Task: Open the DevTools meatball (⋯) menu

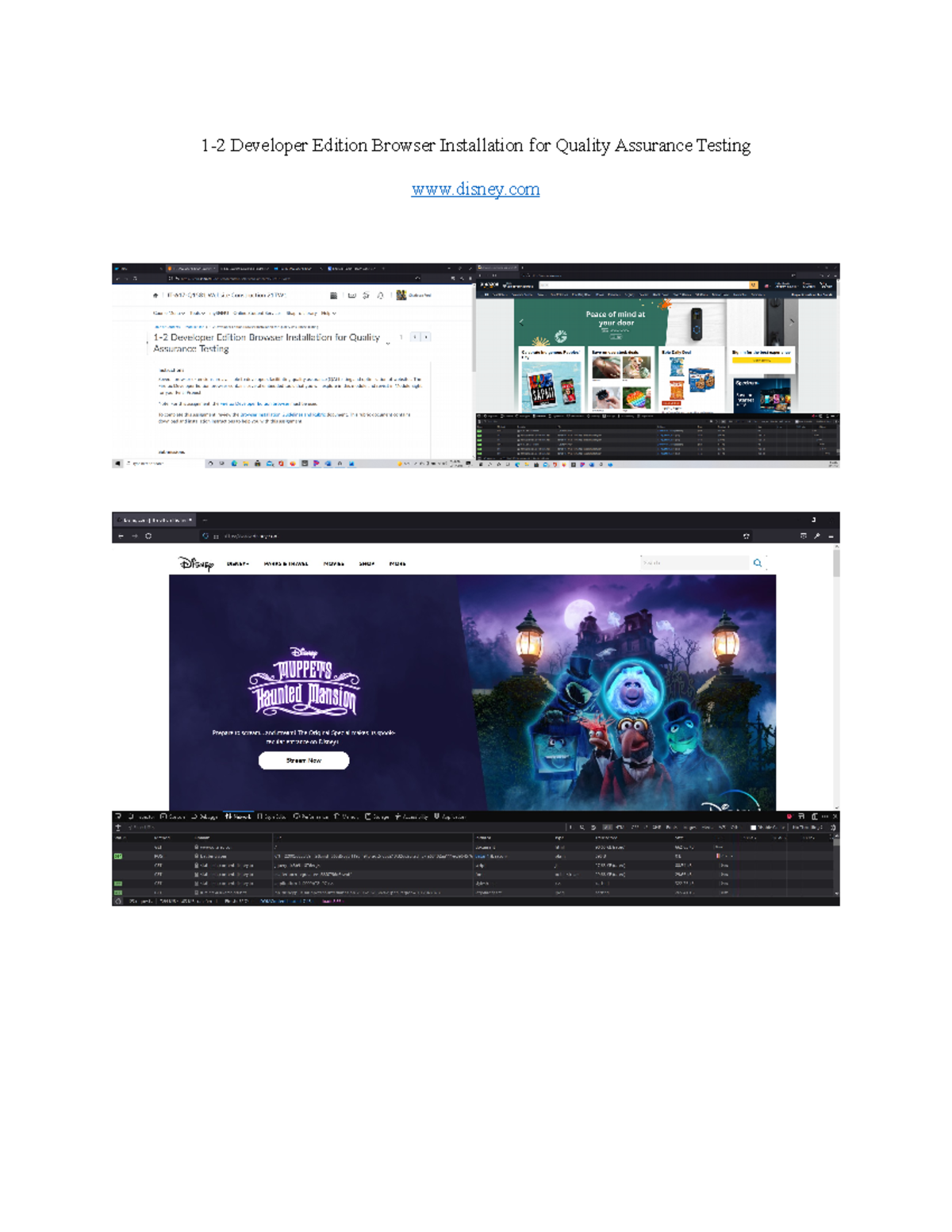Action: (825, 816)
